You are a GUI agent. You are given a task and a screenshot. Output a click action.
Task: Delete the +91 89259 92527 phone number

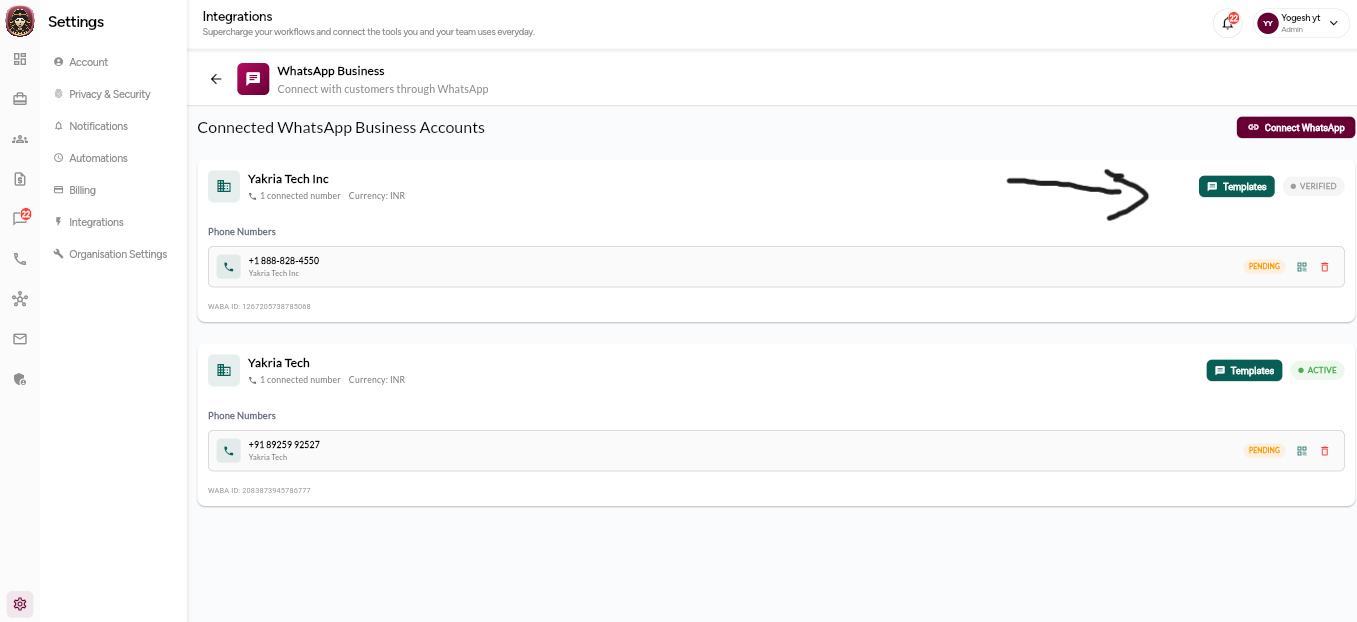1325,451
